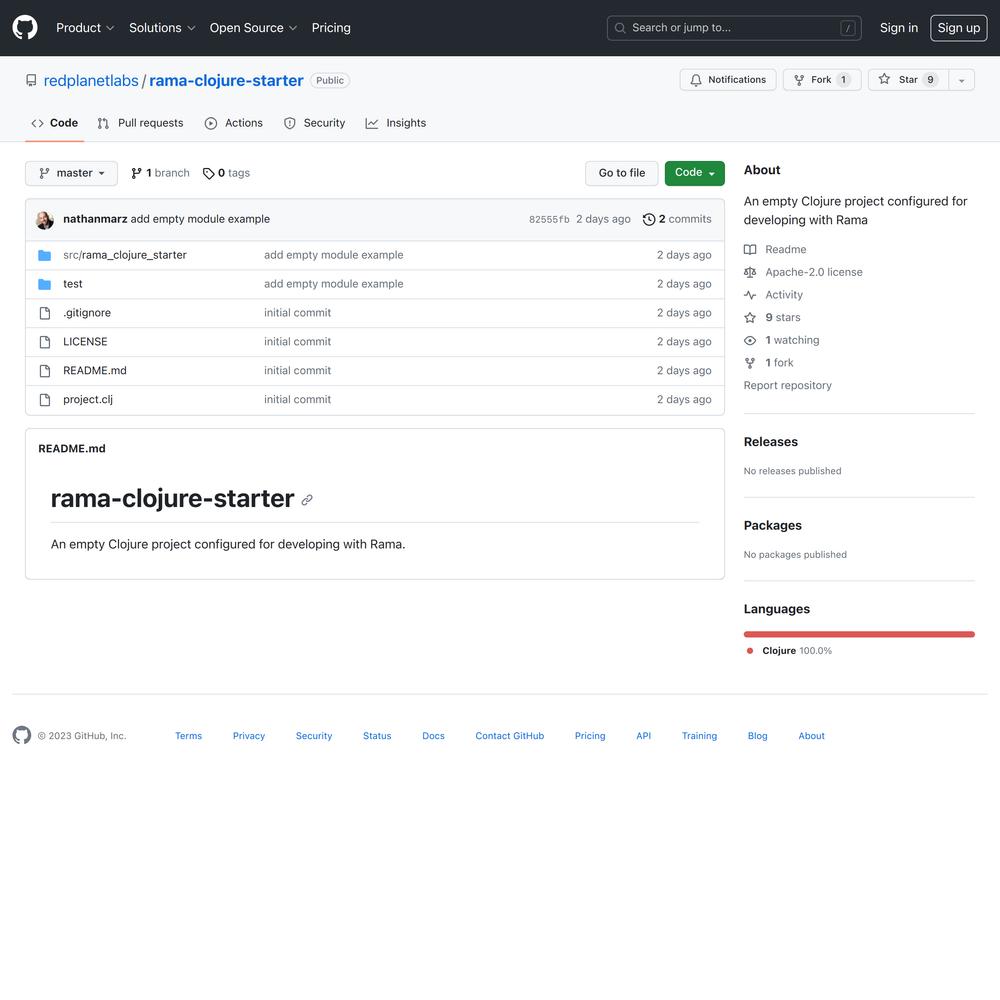Click the branch icon next to 1 branch

136,173
